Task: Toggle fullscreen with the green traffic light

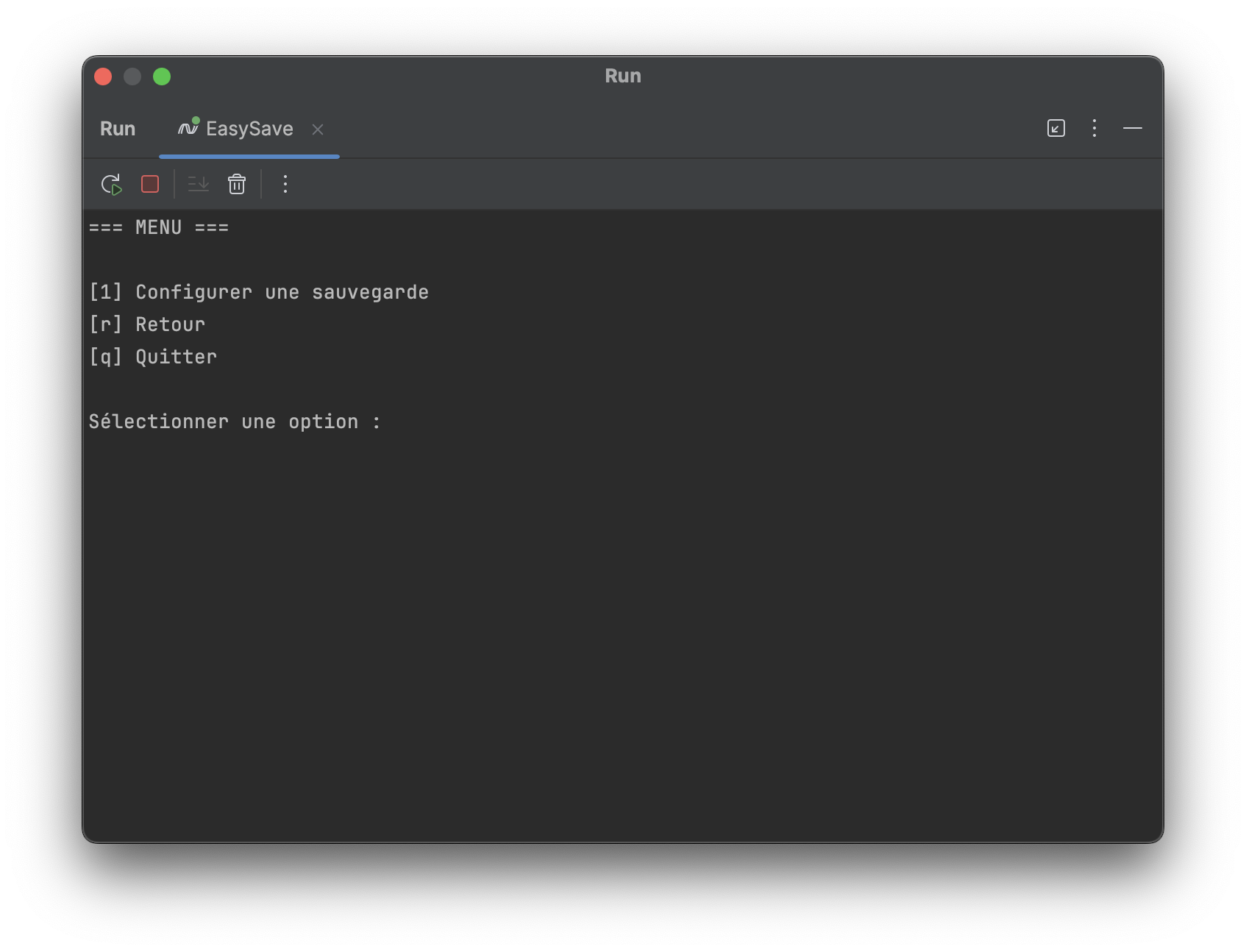Action: click(162, 76)
